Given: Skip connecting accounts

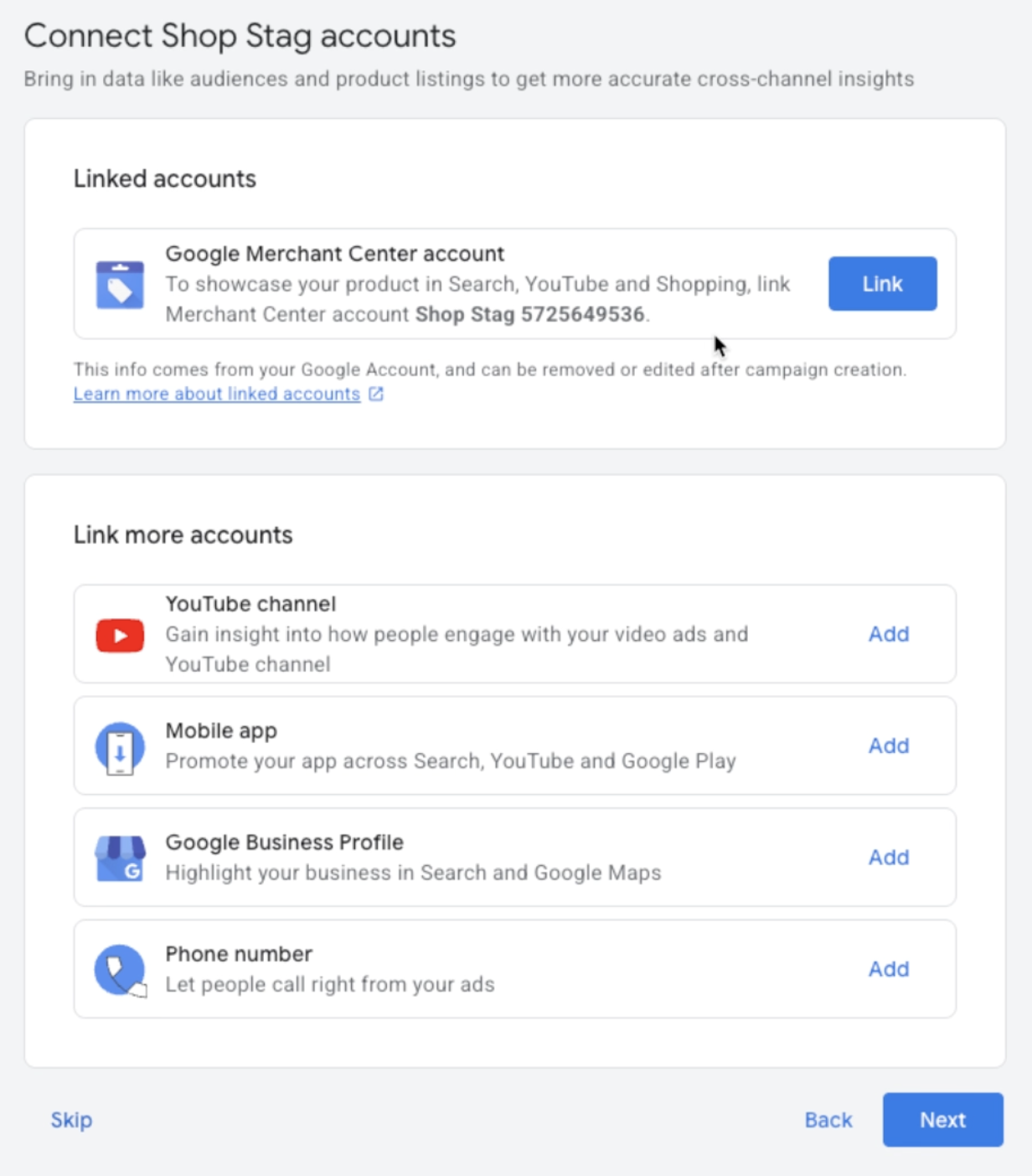Looking at the screenshot, I should pos(70,1120).
